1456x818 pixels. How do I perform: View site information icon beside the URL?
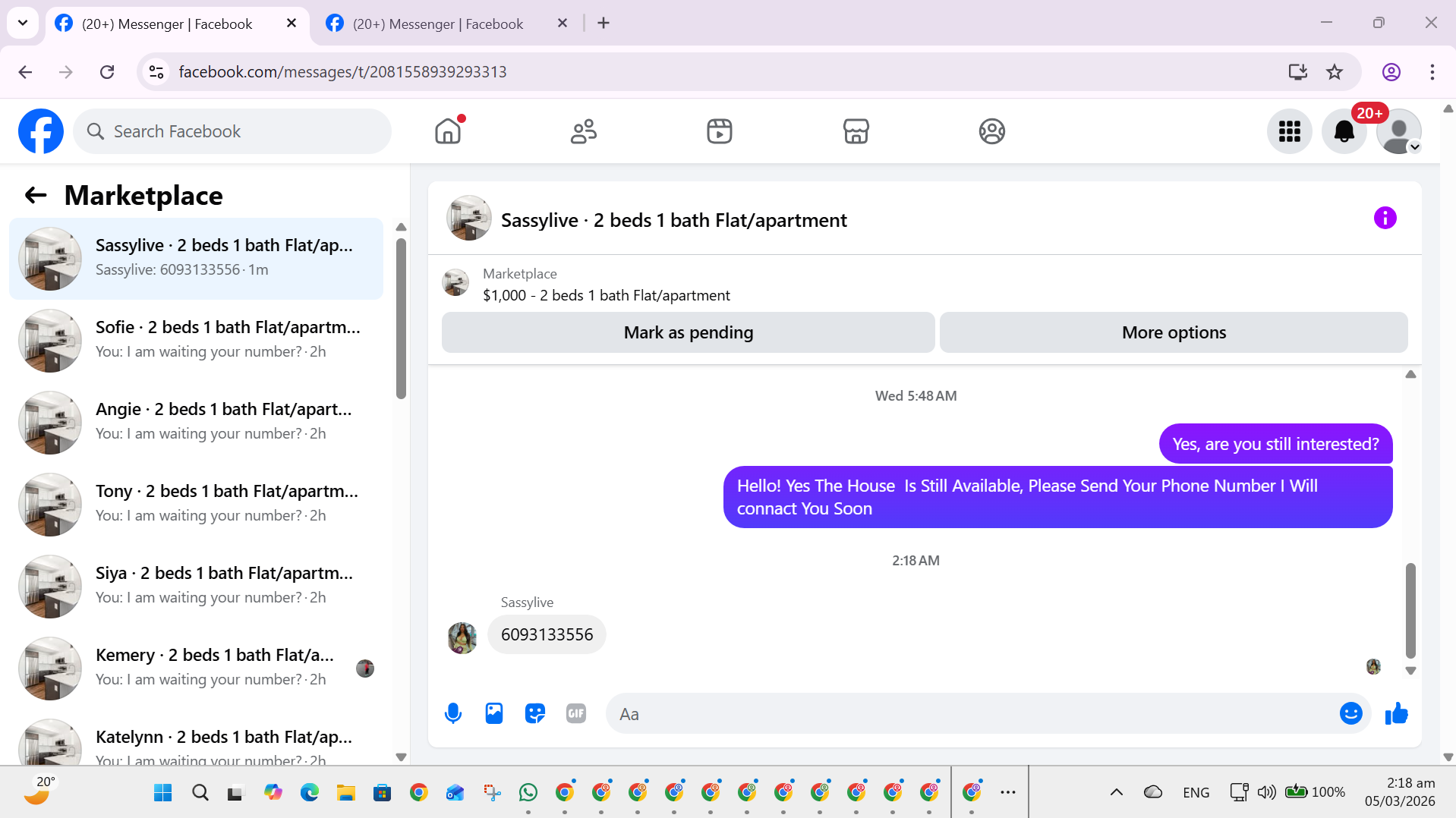156,72
